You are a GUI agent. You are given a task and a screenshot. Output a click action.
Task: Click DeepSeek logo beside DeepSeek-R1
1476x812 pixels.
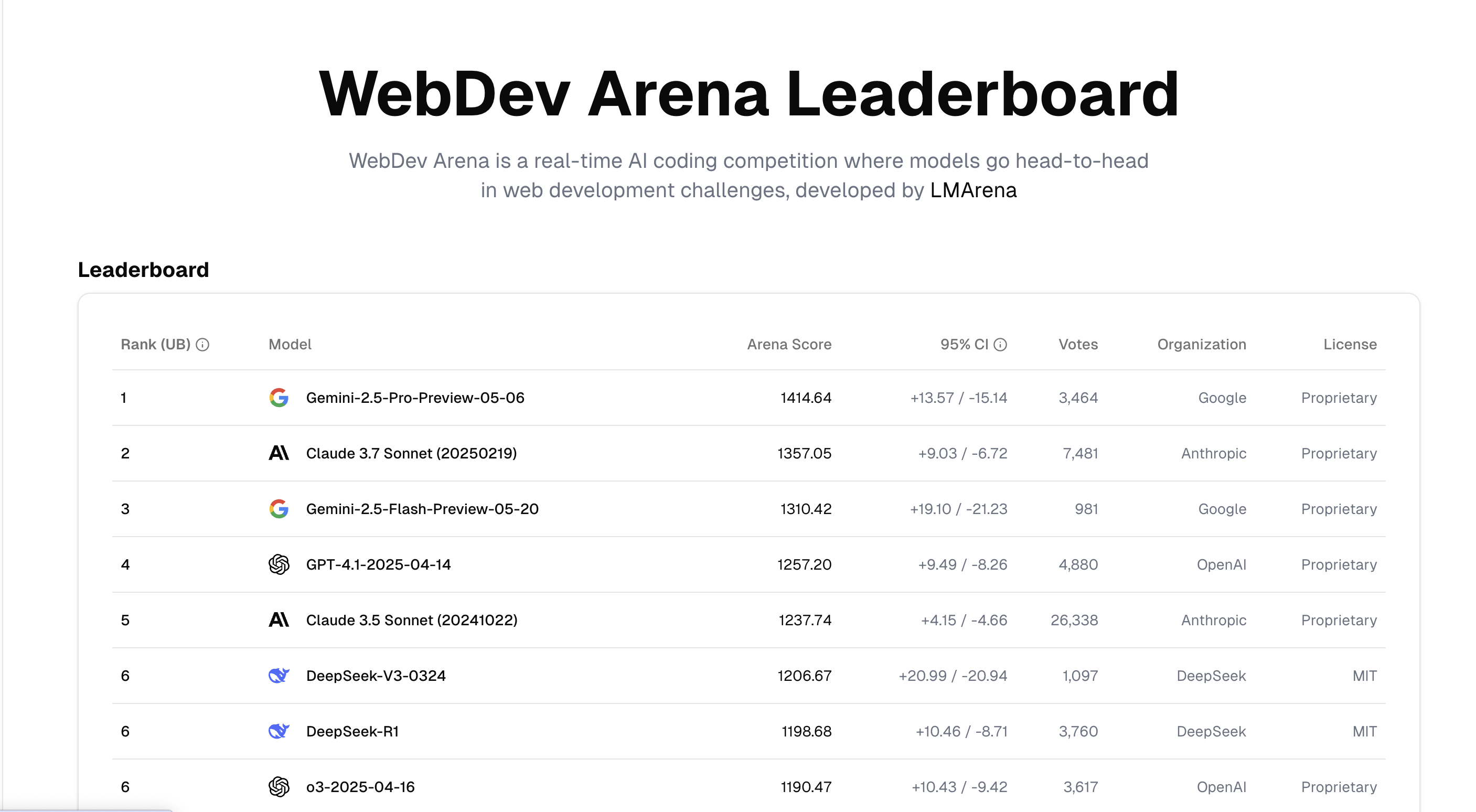coord(279,731)
